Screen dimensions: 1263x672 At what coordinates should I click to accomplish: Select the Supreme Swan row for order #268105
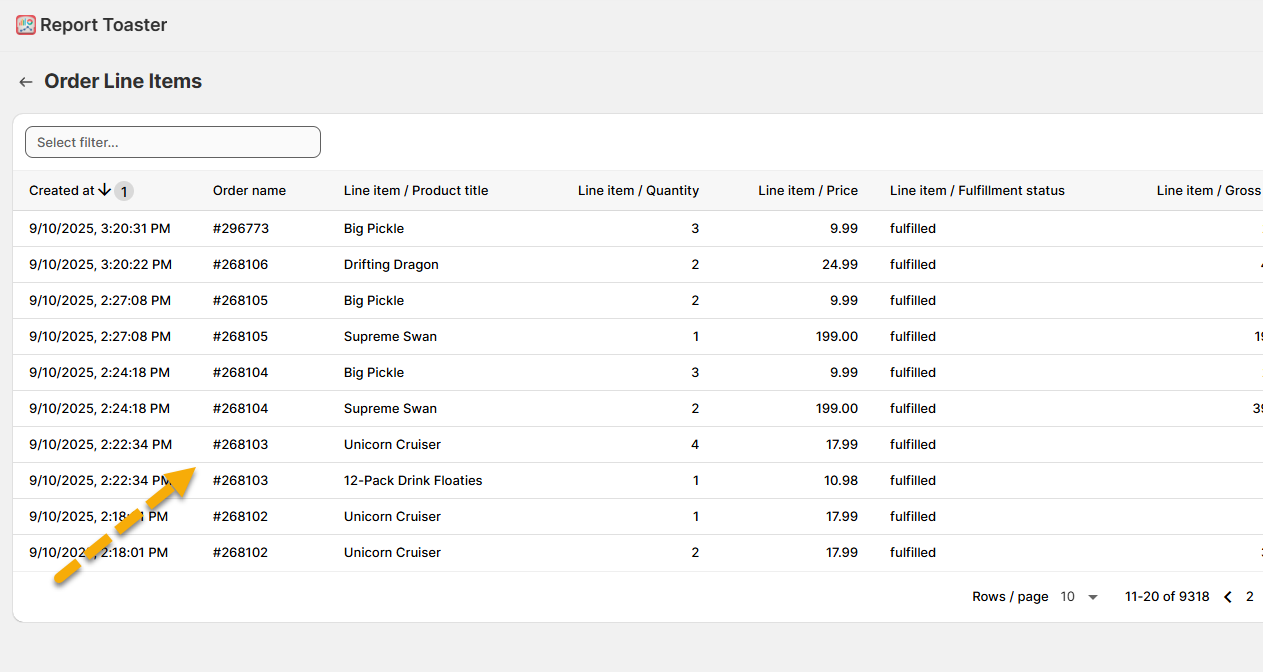[x=390, y=337]
